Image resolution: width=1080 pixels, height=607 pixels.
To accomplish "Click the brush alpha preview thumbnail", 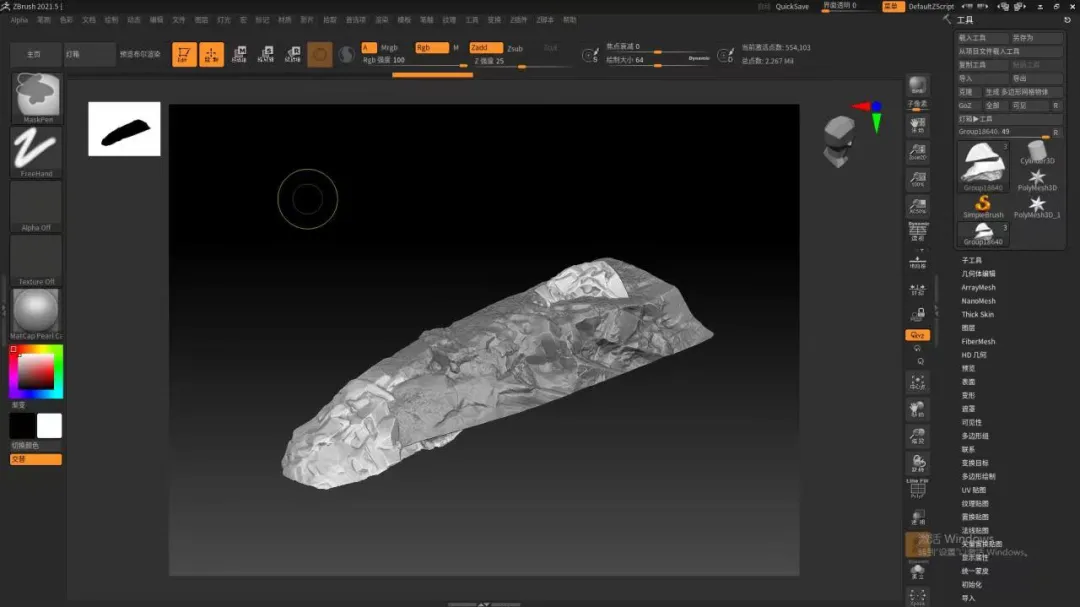I will point(124,129).
